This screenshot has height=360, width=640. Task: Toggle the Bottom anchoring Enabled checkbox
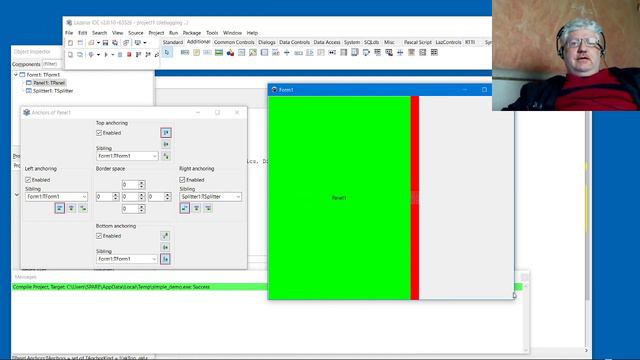click(x=99, y=236)
